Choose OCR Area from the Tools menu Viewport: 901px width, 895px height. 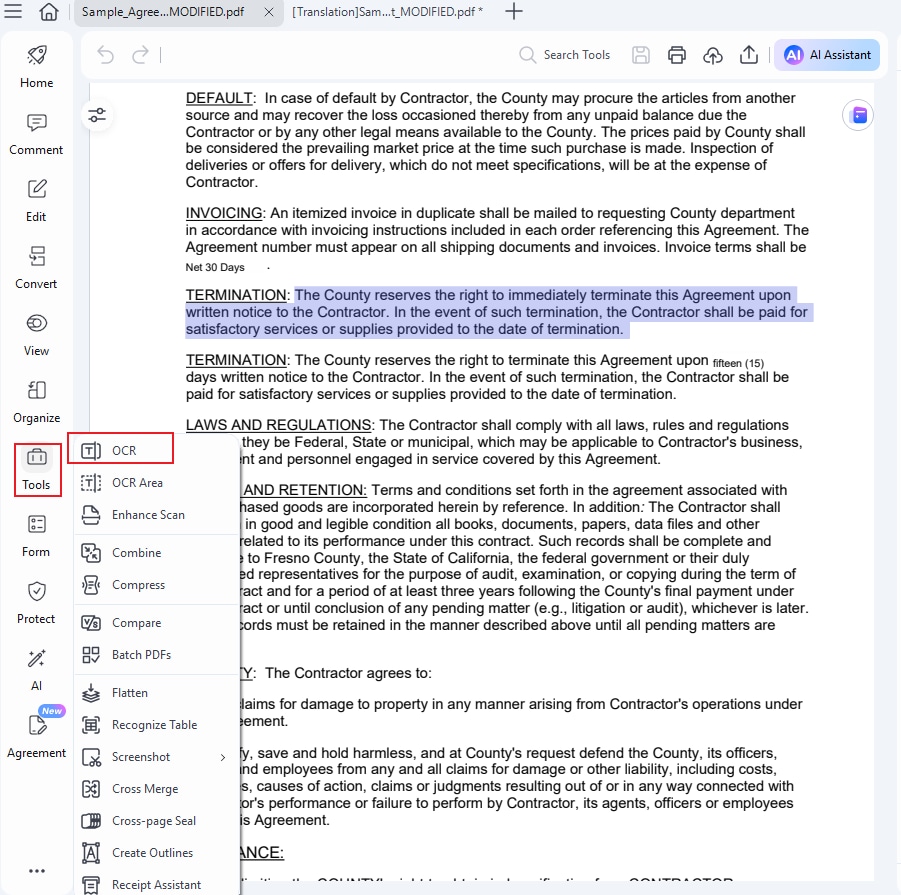[156, 483]
